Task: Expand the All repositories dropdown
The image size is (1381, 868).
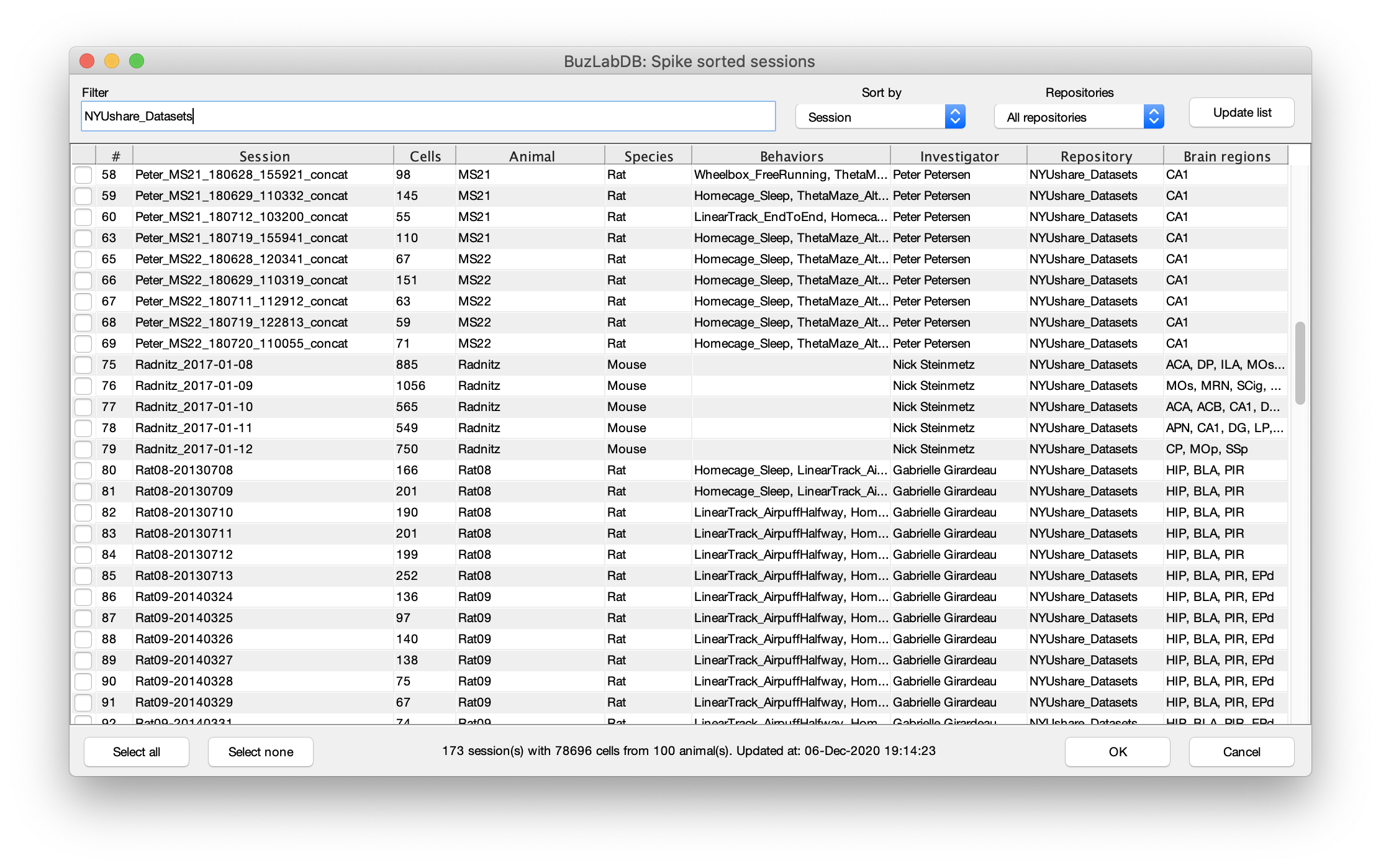Action: 1079,117
